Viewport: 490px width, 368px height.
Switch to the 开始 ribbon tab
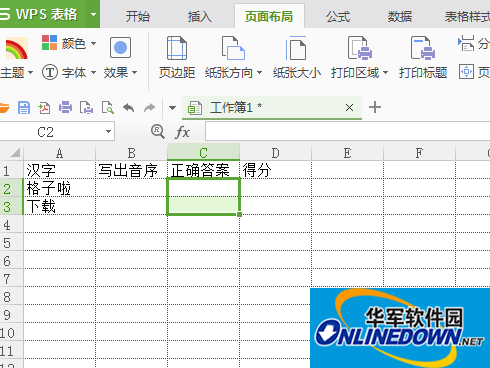(x=138, y=16)
